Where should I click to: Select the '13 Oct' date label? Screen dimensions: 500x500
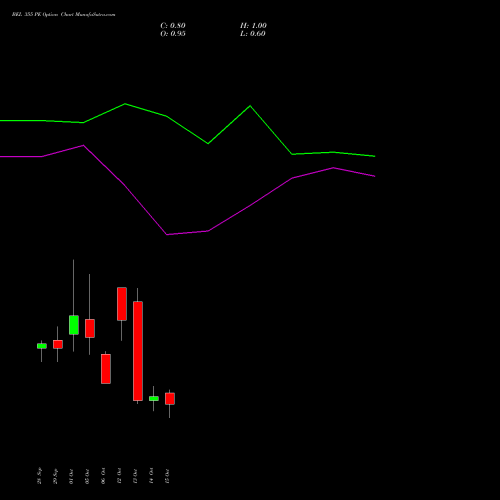(135, 476)
